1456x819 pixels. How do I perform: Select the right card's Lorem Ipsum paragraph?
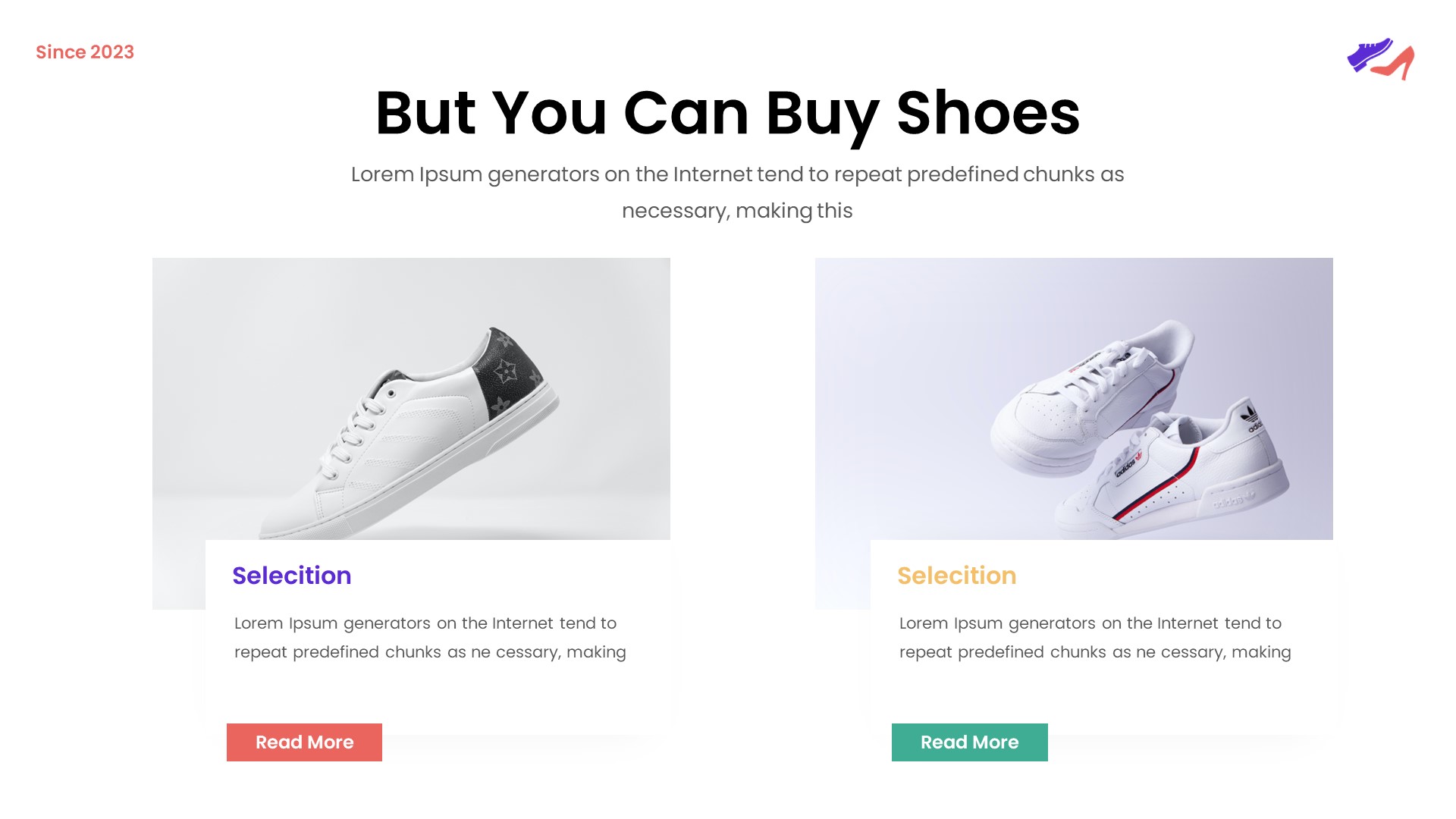point(1095,637)
